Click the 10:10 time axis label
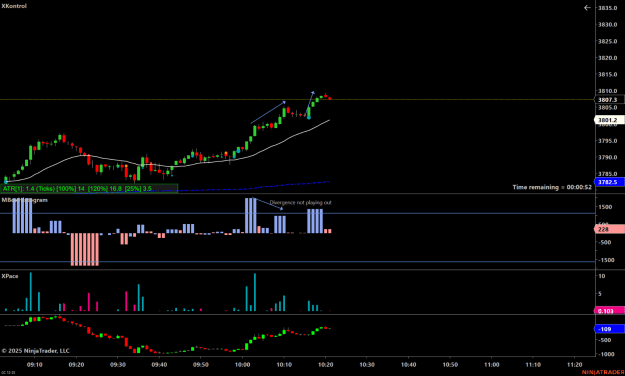Image resolution: width=625 pixels, height=376 pixels. pos(284,364)
